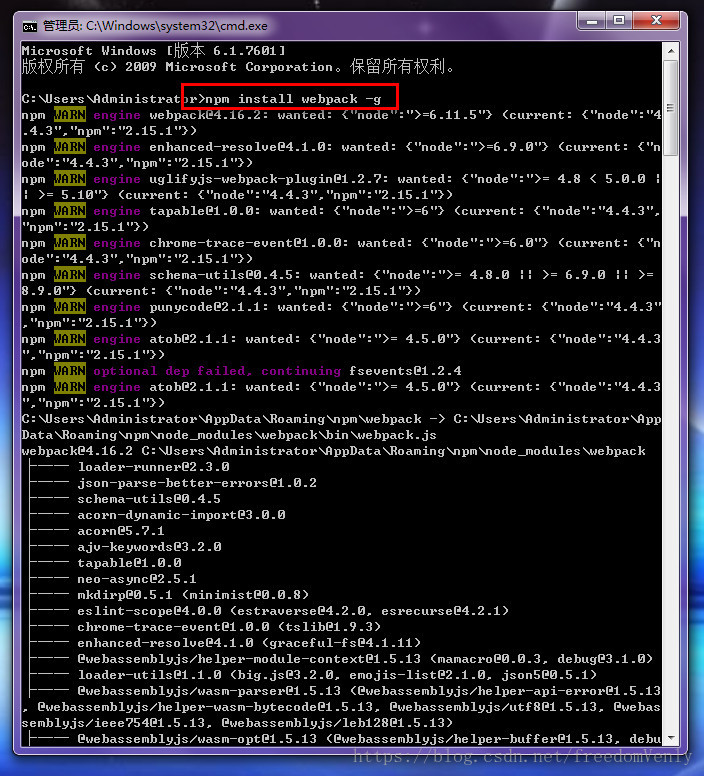This screenshot has width=704, height=776.
Task: Open the cmd.exe system menu icon
Action: 30,26
